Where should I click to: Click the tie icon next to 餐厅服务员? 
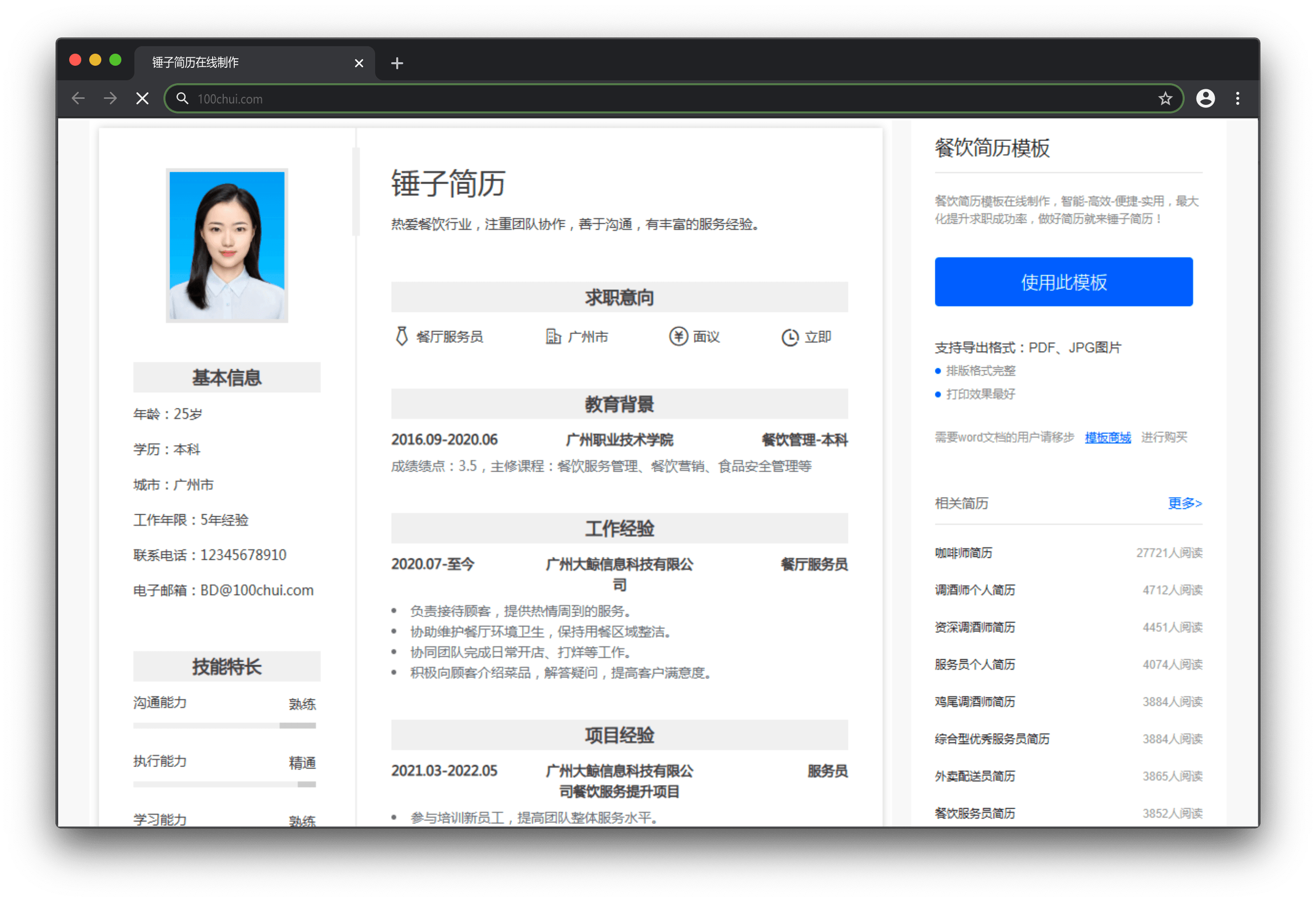coord(402,336)
